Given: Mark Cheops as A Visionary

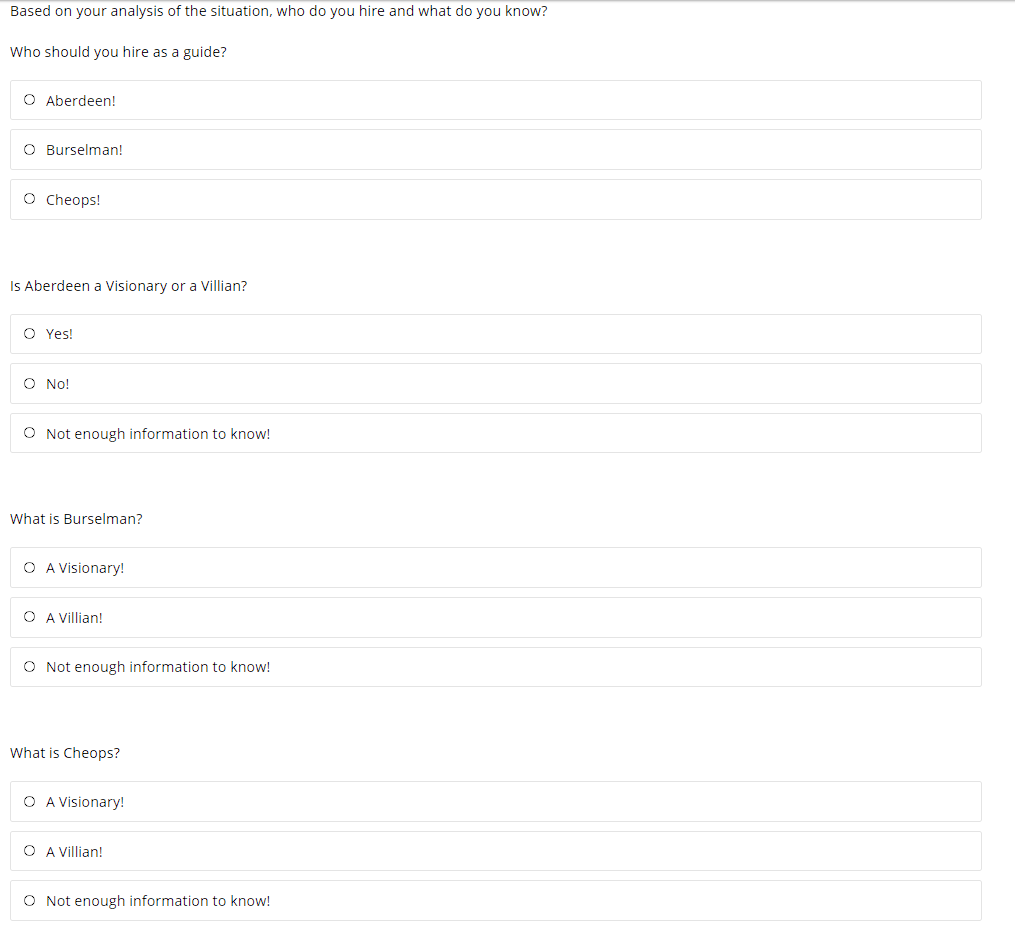Looking at the screenshot, I should (x=29, y=801).
